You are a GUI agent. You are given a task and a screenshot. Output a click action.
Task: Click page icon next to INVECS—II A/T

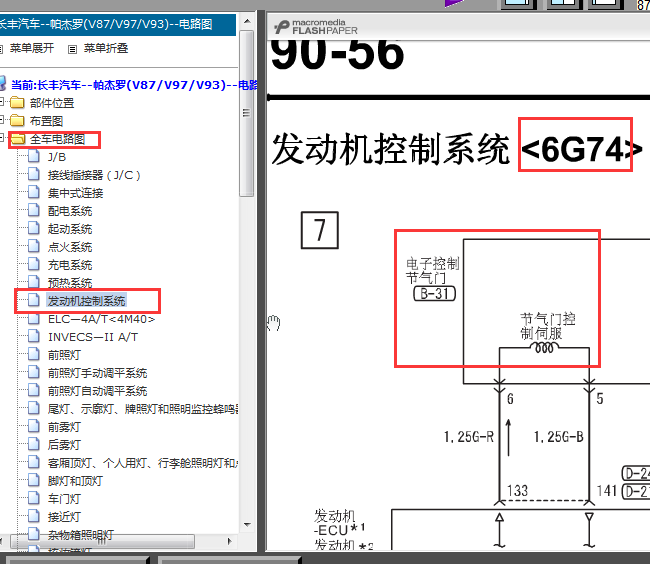click(34, 336)
